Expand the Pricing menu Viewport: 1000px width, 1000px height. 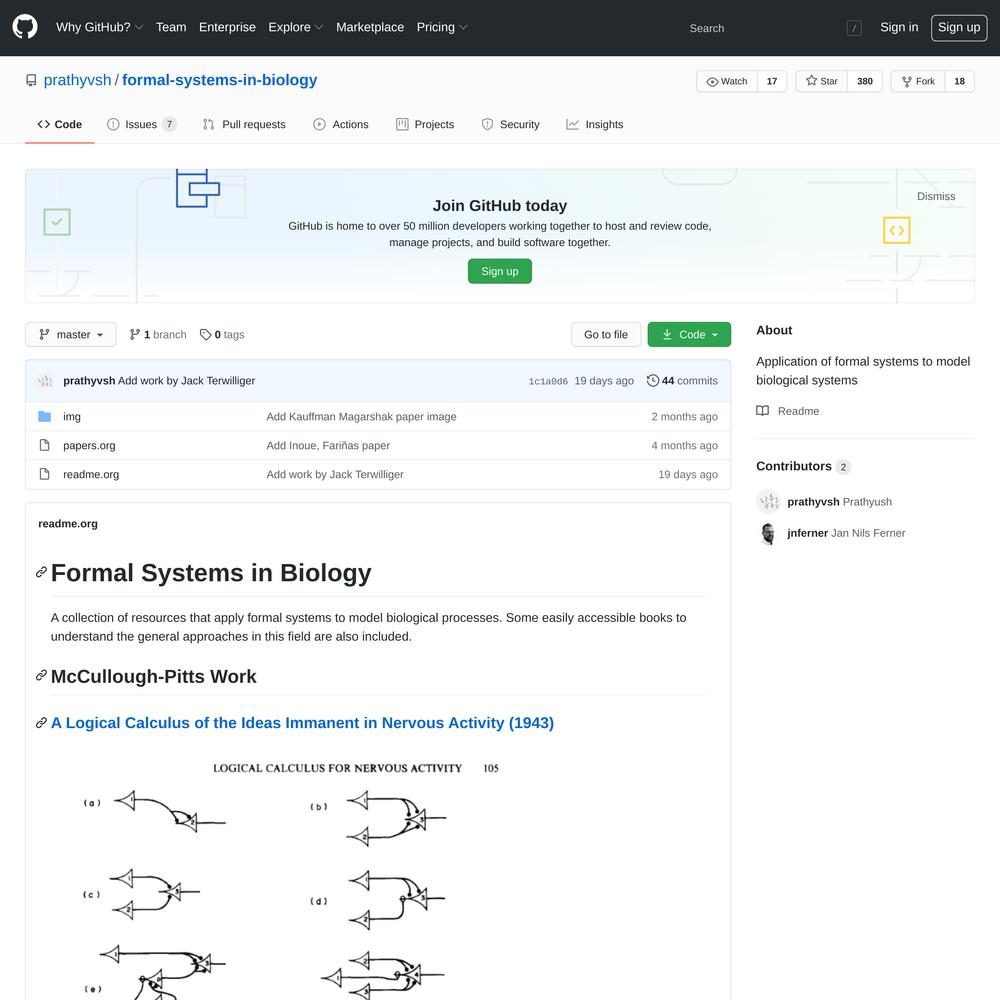(x=442, y=27)
